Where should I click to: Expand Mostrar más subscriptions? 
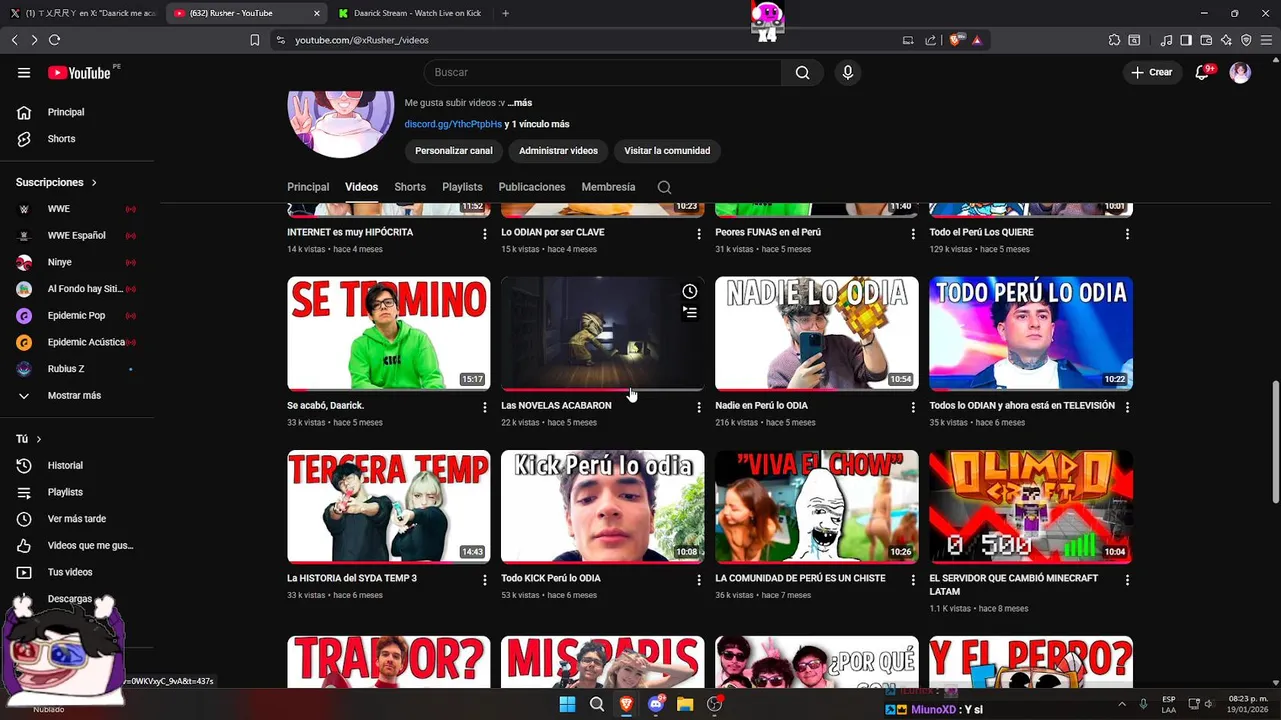click(x=76, y=396)
